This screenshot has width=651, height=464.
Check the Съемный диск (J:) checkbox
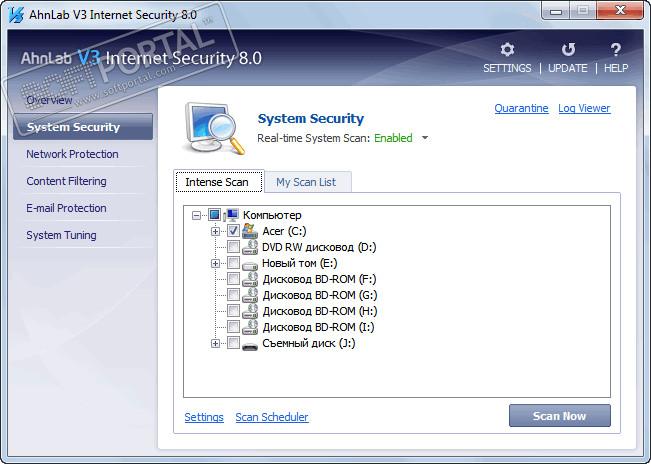click(233, 343)
